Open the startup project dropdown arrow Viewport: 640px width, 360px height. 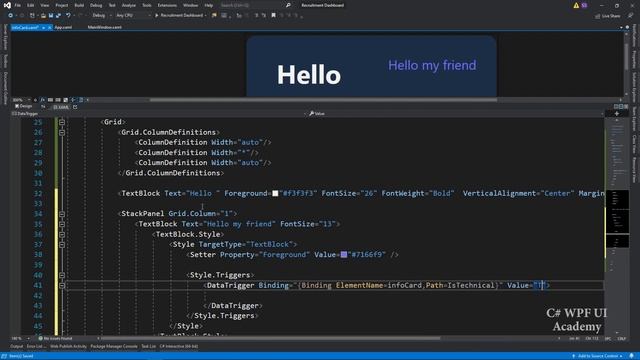[x=205, y=16]
